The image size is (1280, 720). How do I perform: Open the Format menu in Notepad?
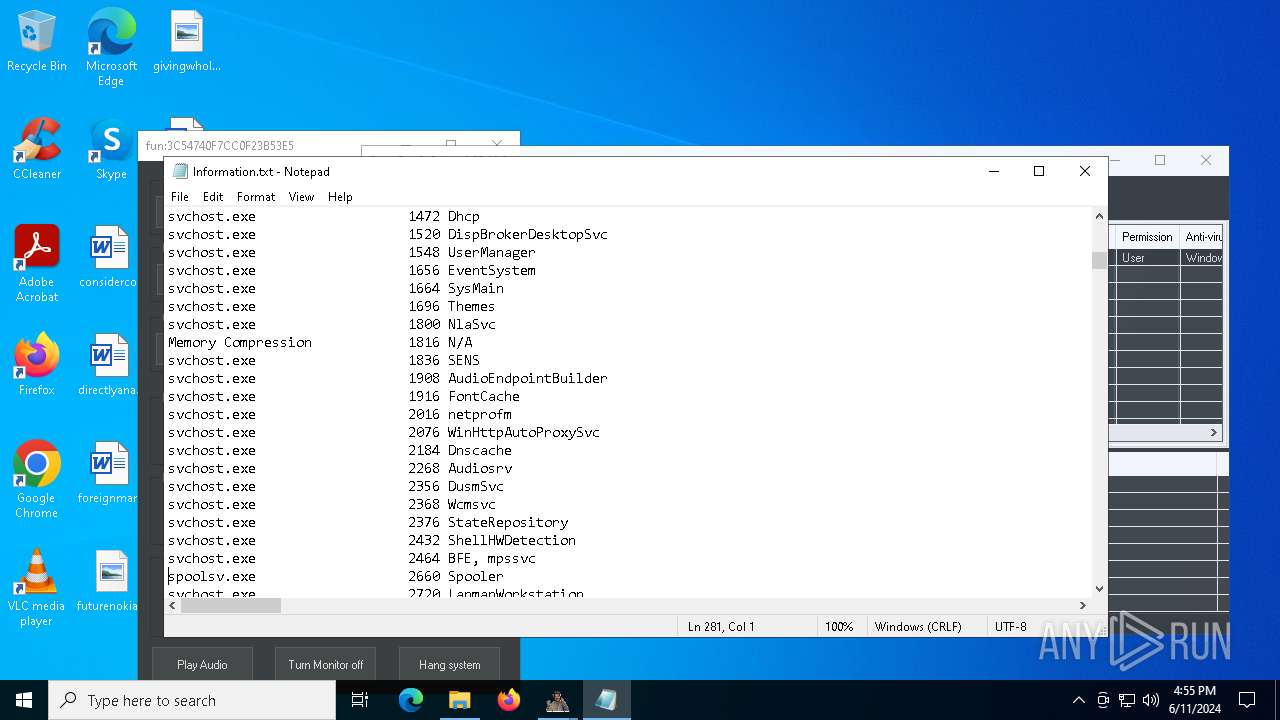pos(256,197)
